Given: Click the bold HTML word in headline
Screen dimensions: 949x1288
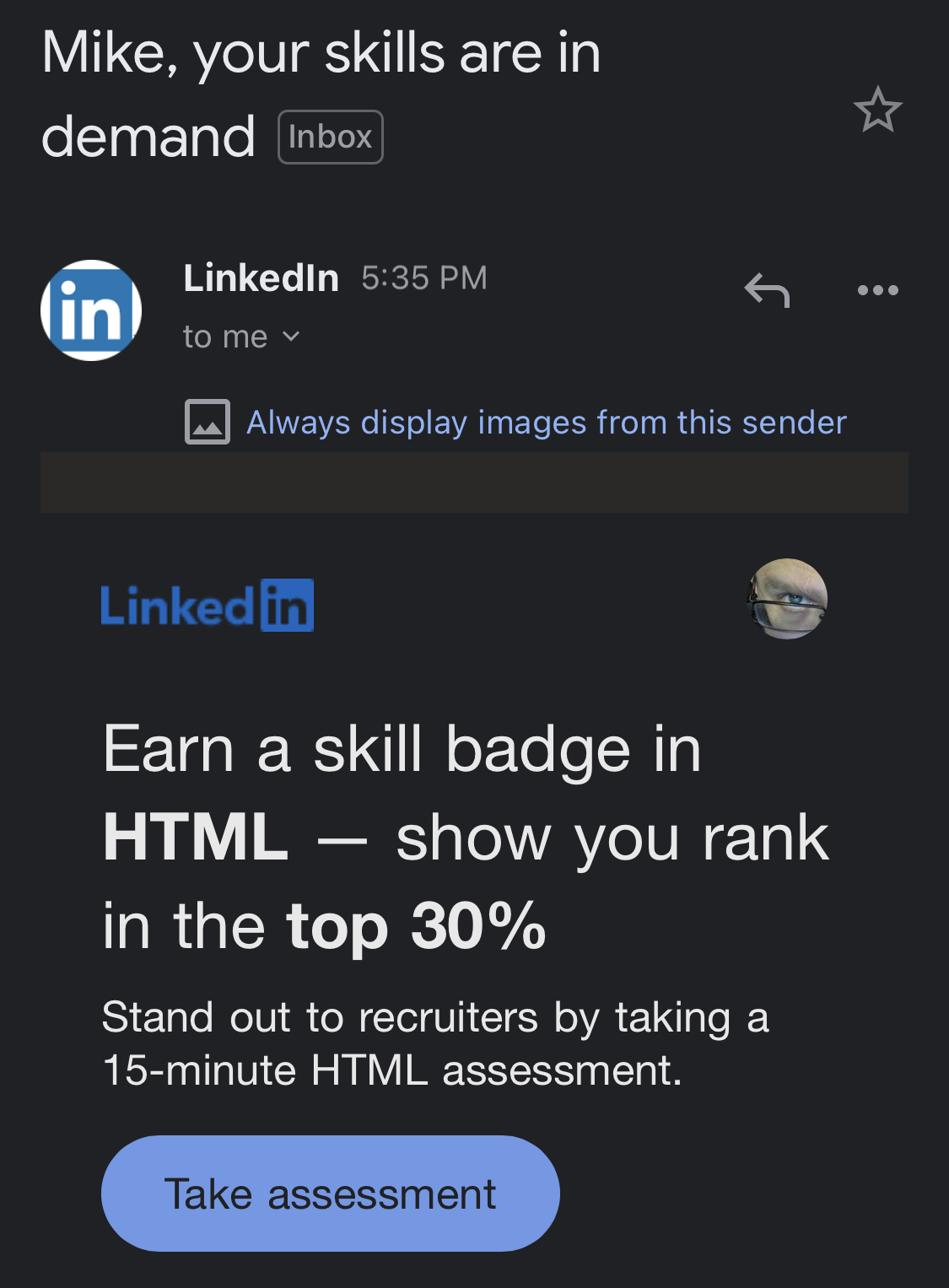Looking at the screenshot, I should pyautogui.click(x=196, y=837).
